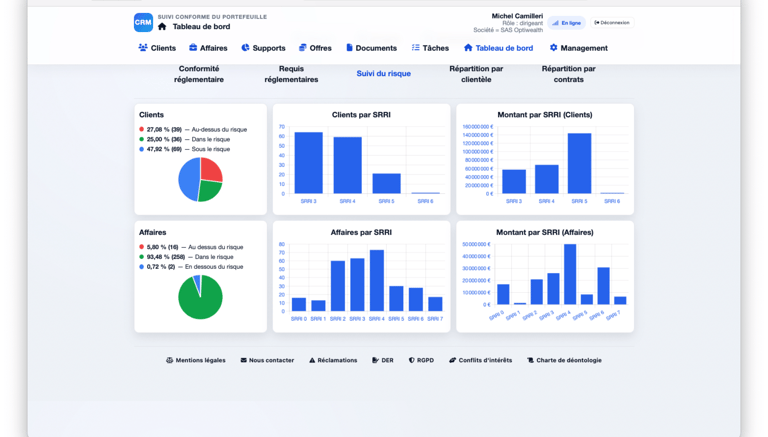The image size is (768, 437).
Task: Click the Supports pie-chart icon
Action: 245,48
